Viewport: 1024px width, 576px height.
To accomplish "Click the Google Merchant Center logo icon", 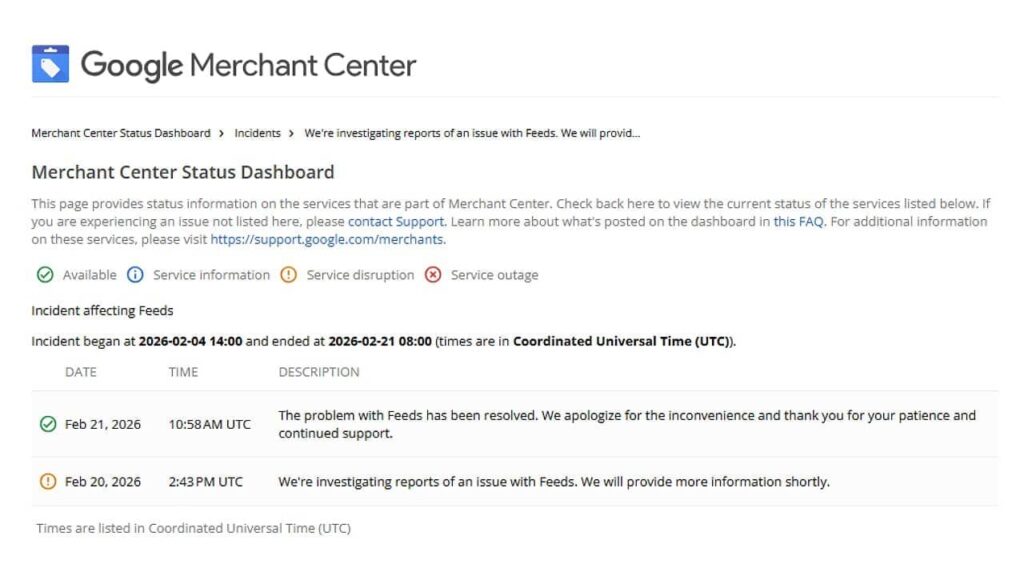I will (x=53, y=64).
